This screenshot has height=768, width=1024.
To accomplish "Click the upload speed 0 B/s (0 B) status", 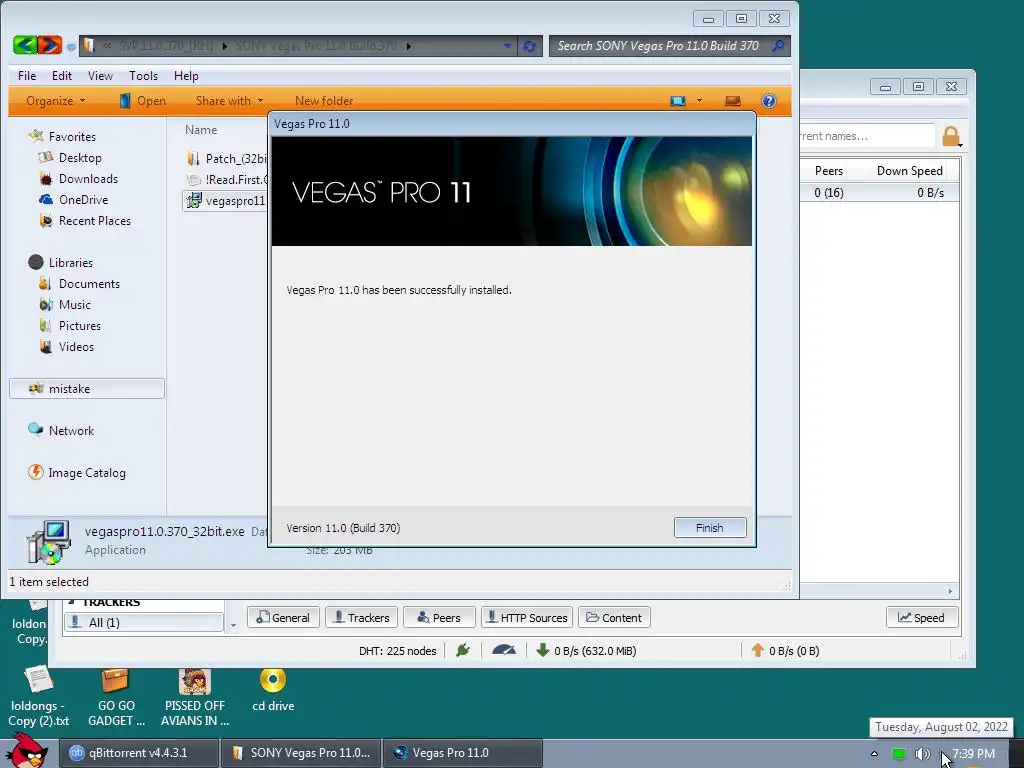I will click(786, 650).
